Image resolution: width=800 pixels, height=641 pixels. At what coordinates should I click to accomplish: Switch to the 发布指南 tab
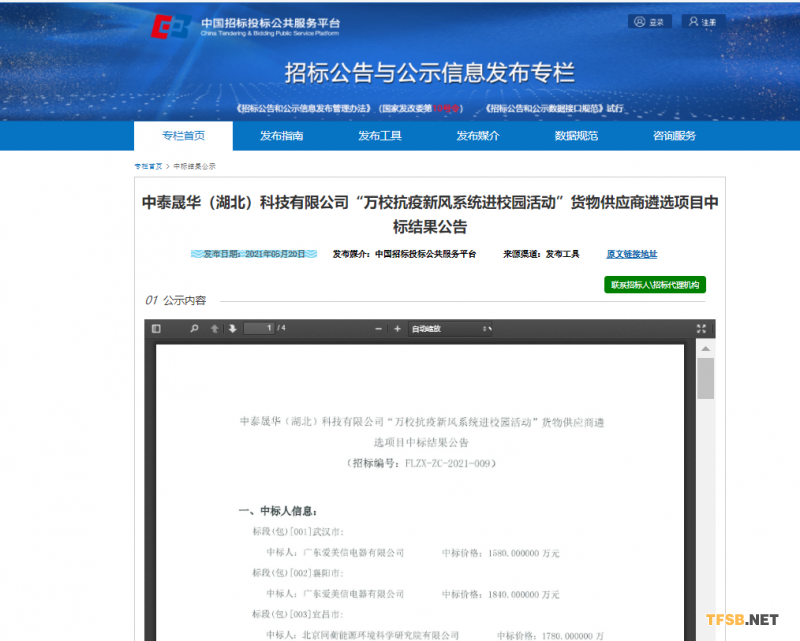(282, 136)
